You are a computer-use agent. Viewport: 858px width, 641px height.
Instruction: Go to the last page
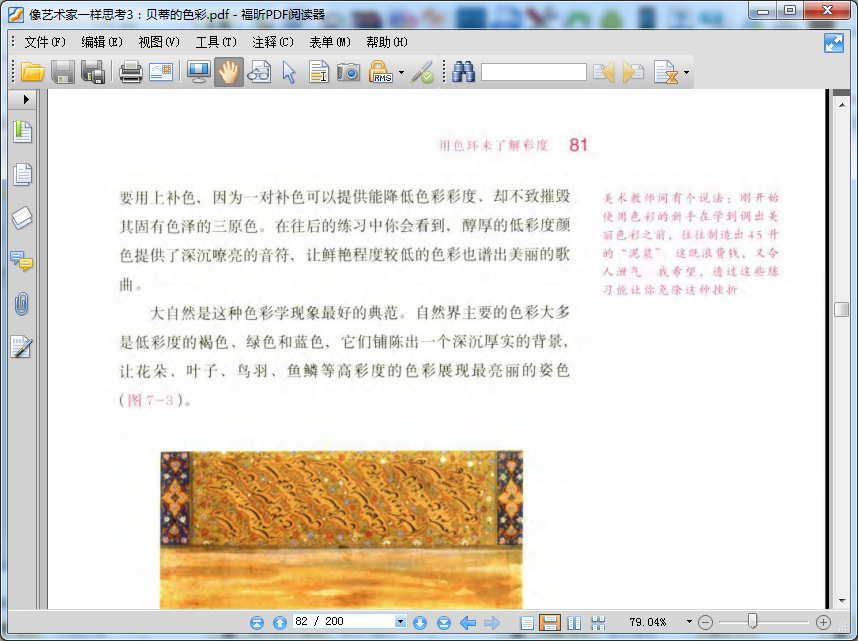[x=444, y=622]
